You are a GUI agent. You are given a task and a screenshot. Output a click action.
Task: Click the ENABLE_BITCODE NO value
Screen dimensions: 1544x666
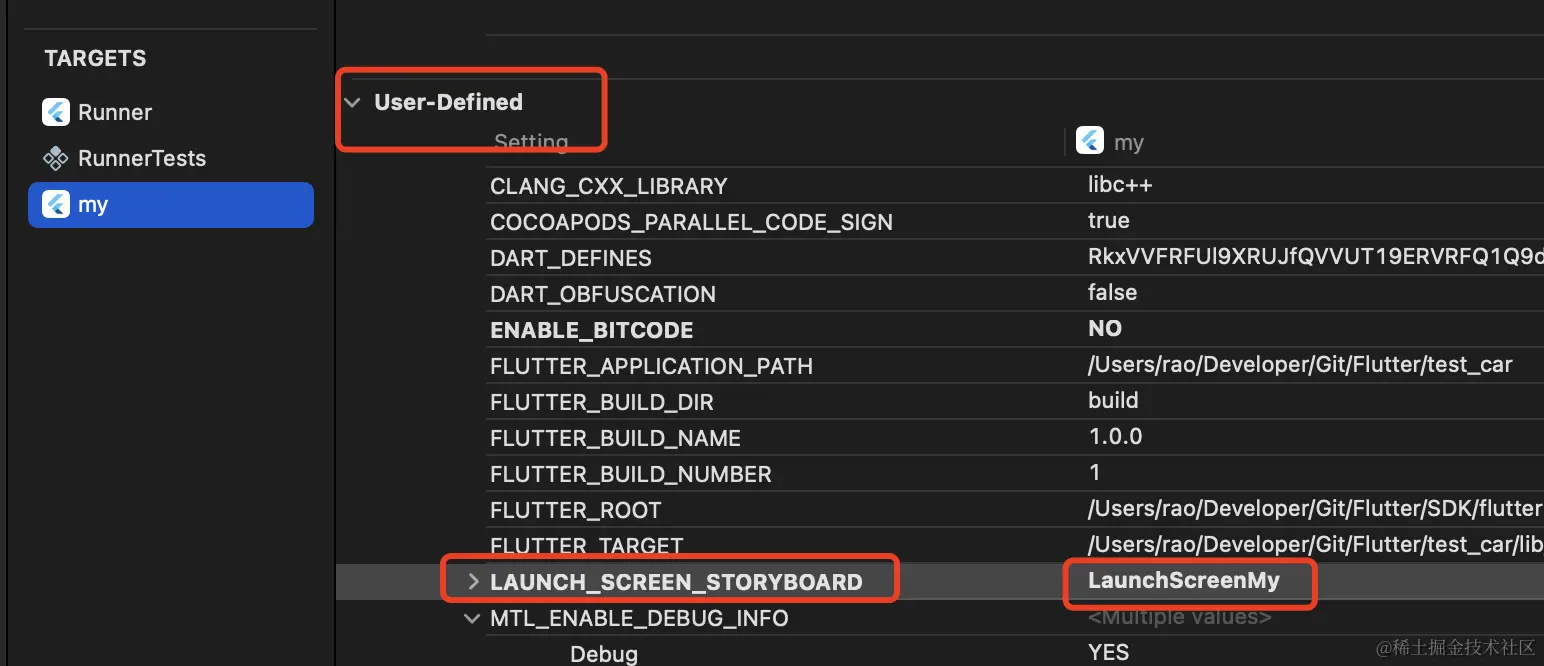[1105, 328]
